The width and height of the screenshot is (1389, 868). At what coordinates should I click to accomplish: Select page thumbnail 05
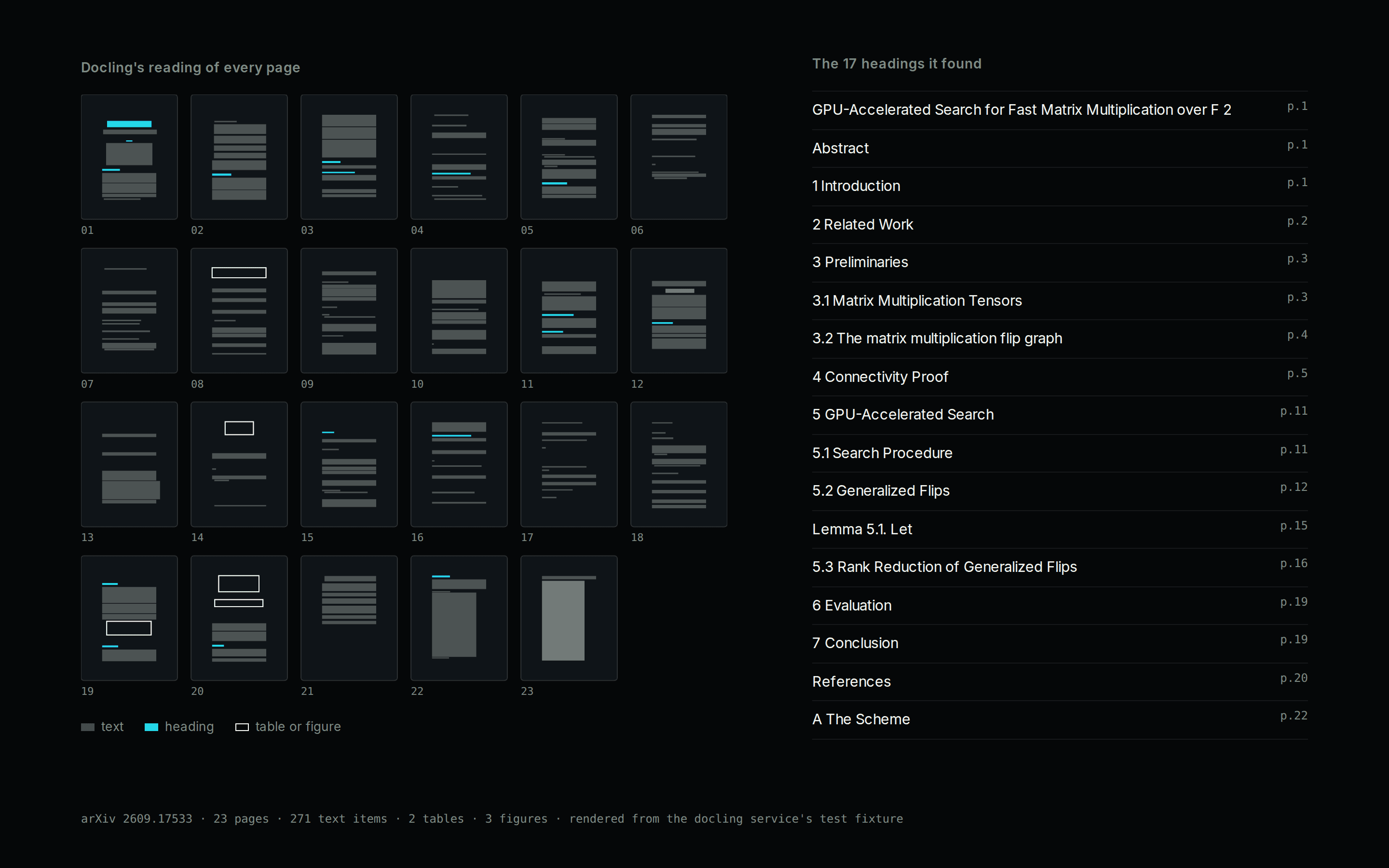(x=569, y=157)
